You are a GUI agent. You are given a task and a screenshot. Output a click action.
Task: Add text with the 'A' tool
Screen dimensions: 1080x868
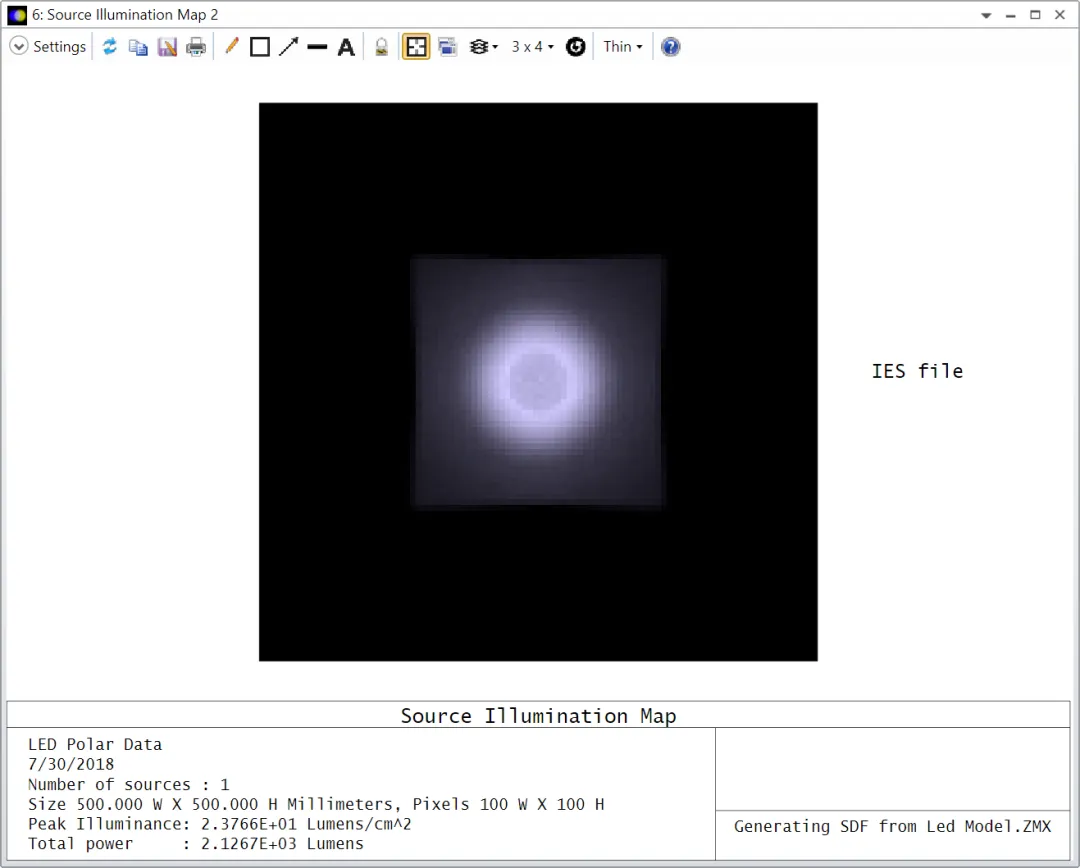pos(346,47)
